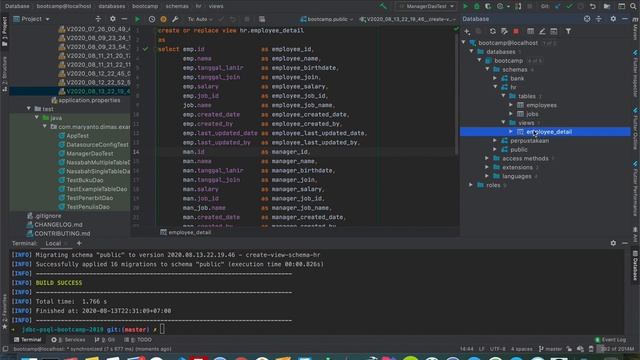Click memory usage indicator in status bar
This screenshot has height=360, width=640.
coord(617,349)
